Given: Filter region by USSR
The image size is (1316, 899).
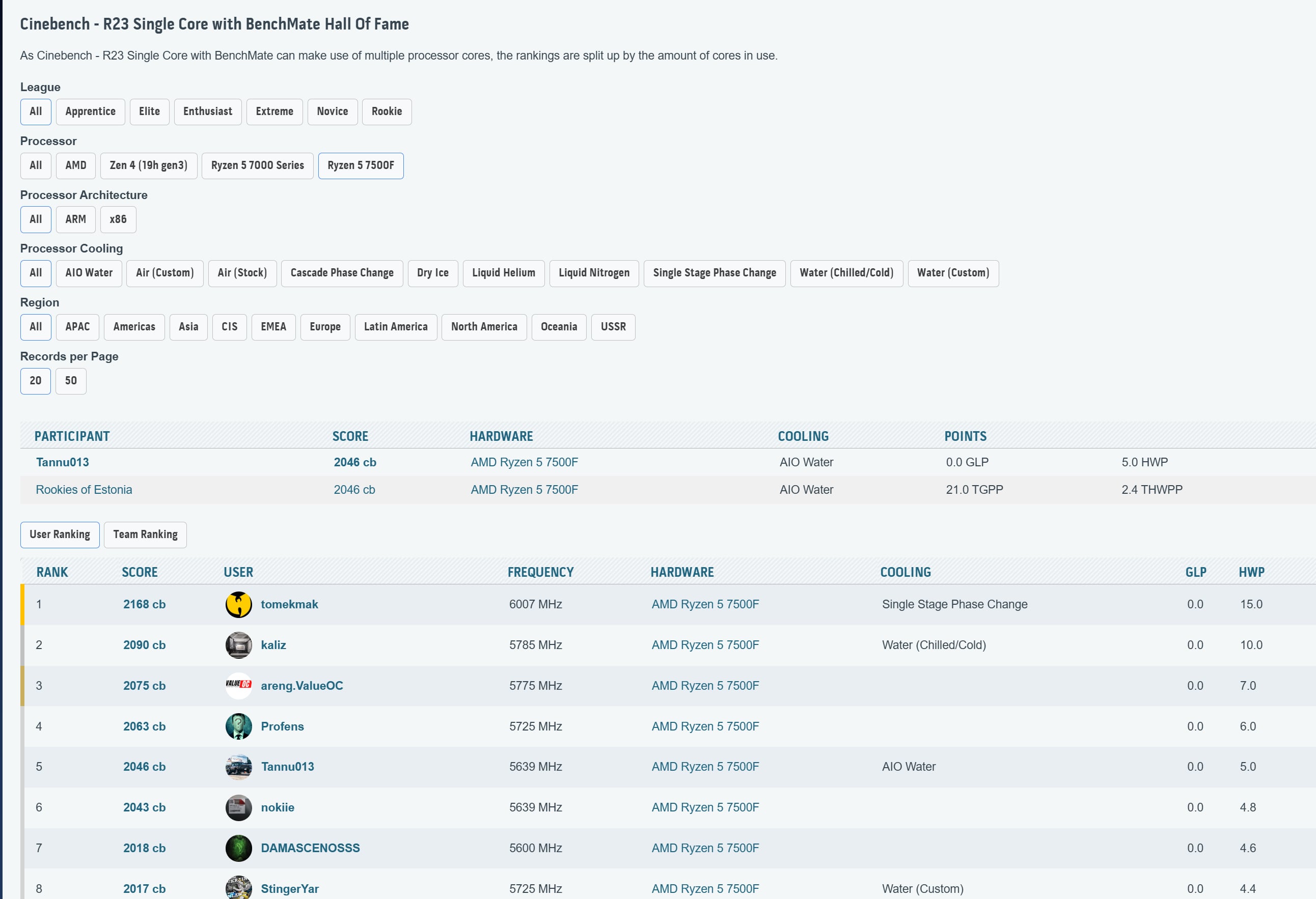Looking at the screenshot, I should coord(613,327).
